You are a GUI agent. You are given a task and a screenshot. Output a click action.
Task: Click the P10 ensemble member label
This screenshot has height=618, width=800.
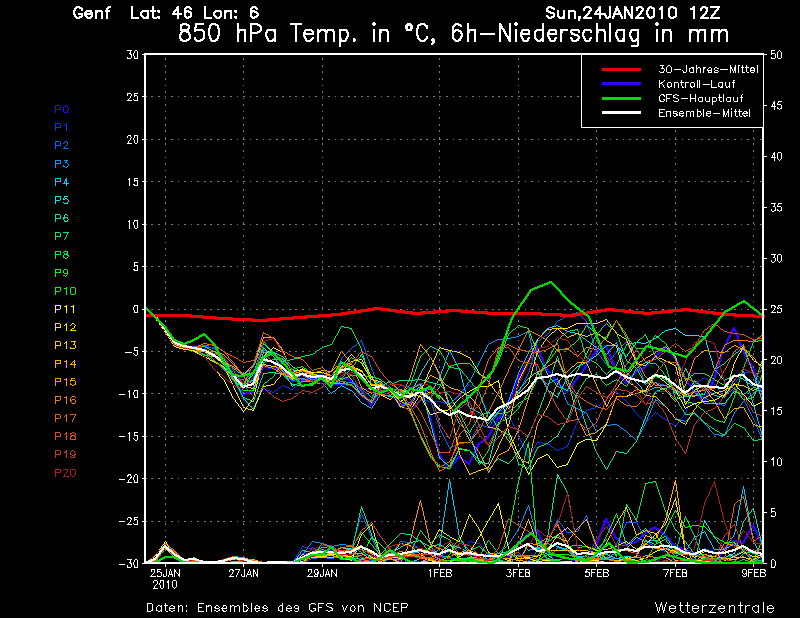[65, 291]
